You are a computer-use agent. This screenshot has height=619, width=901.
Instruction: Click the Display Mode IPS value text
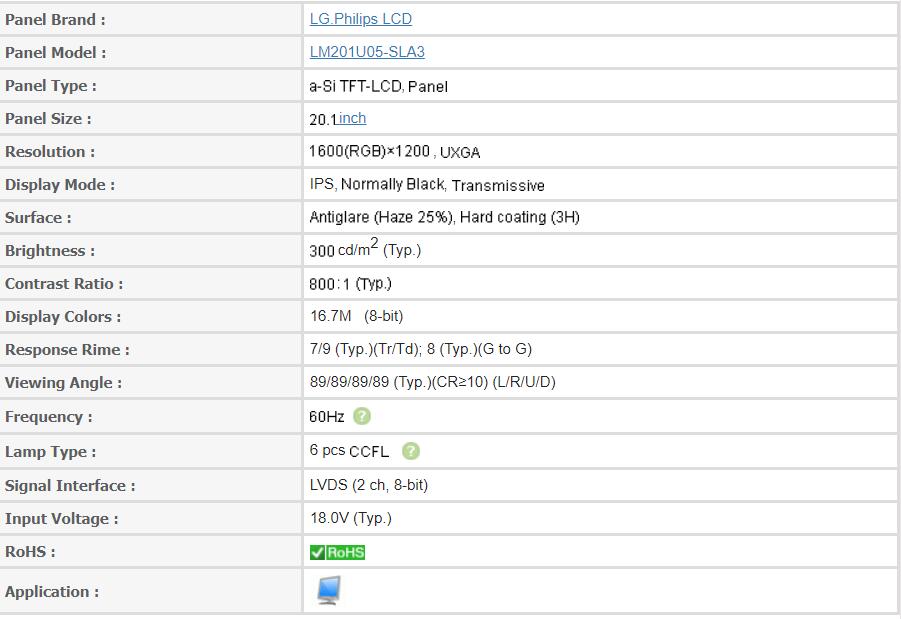point(426,184)
